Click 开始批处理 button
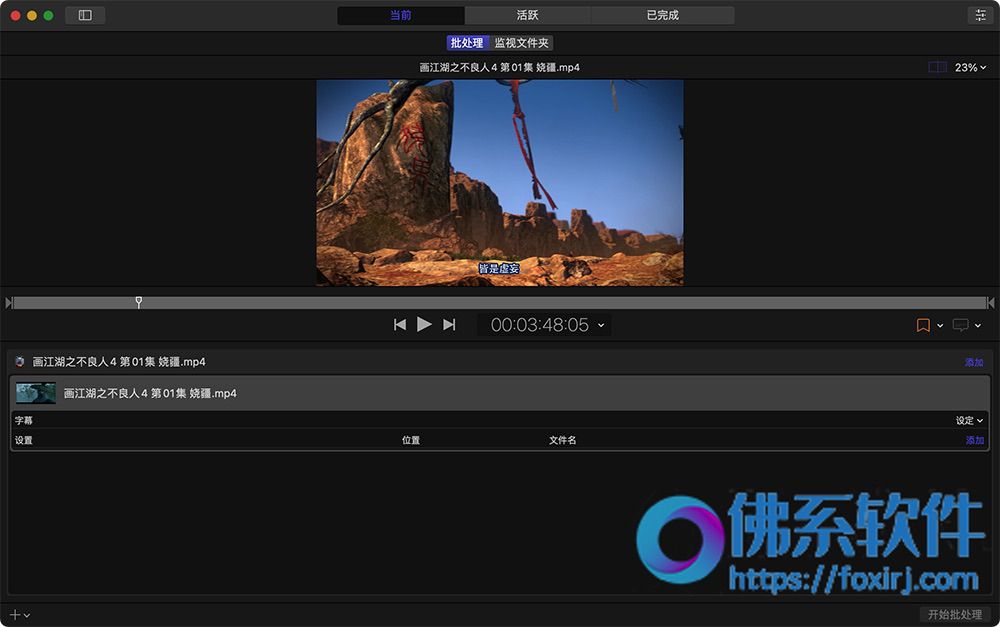This screenshot has height=627, width=1000. pos(955,614)
